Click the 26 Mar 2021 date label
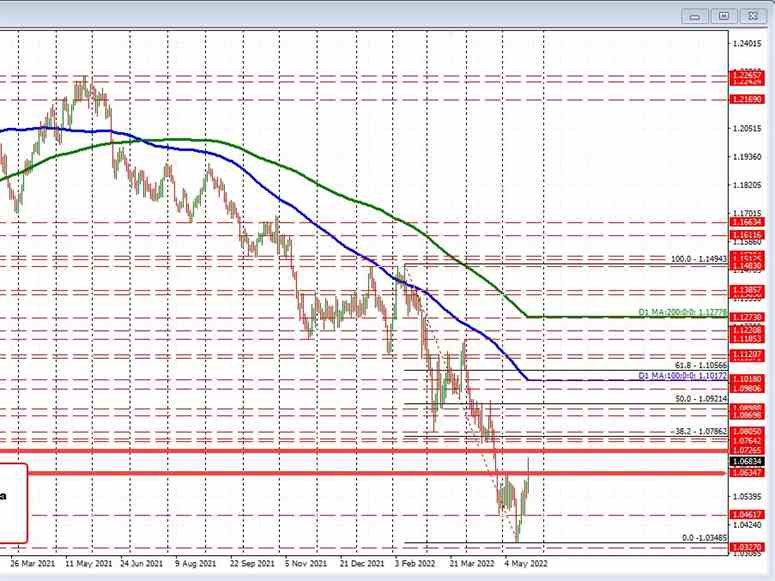The image size is (775, 581). pos(32,563)
